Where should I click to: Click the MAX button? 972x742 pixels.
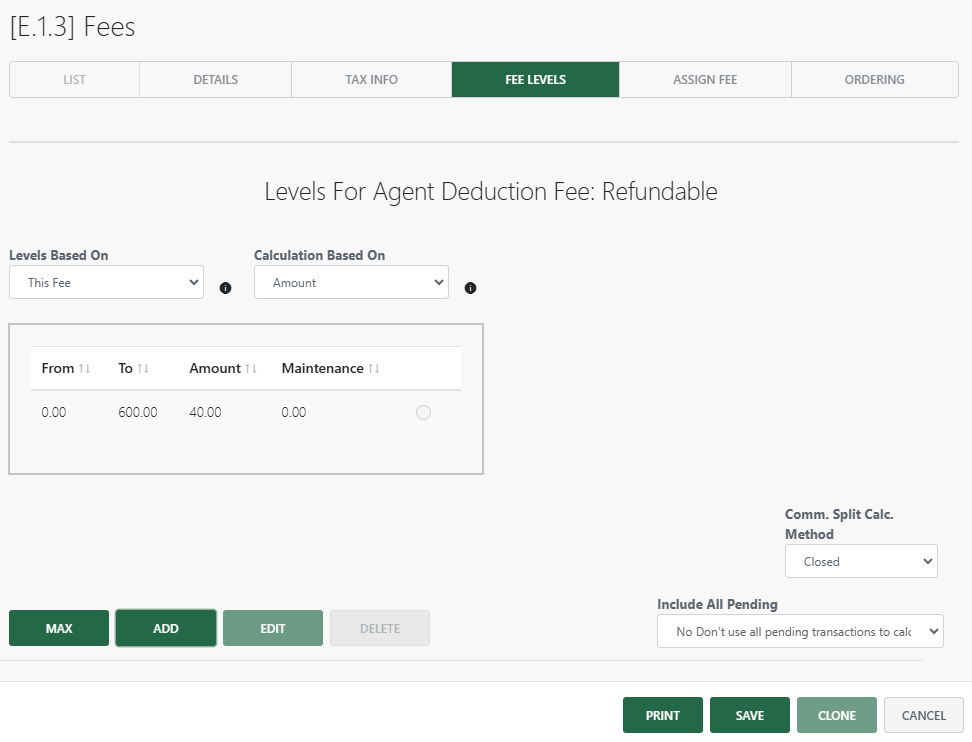pos(58,628)
